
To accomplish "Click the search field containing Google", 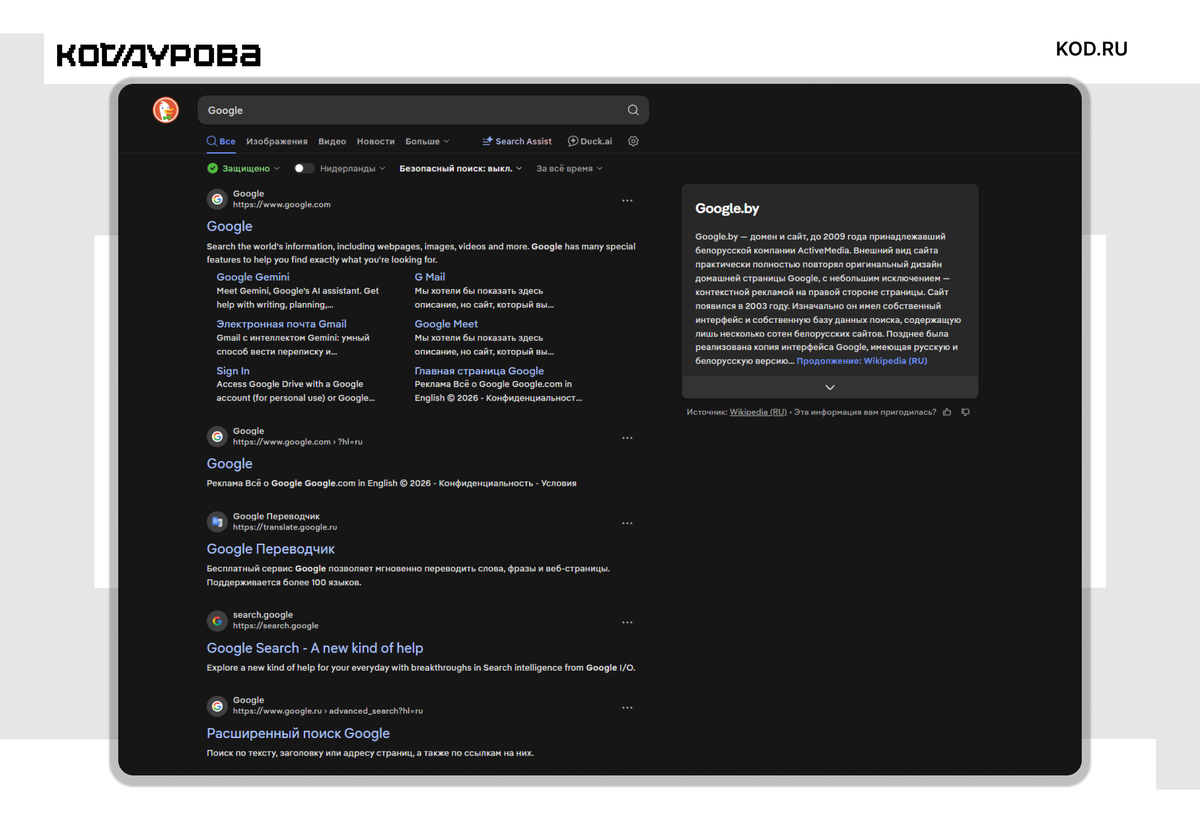I will (x=423, y=110).
